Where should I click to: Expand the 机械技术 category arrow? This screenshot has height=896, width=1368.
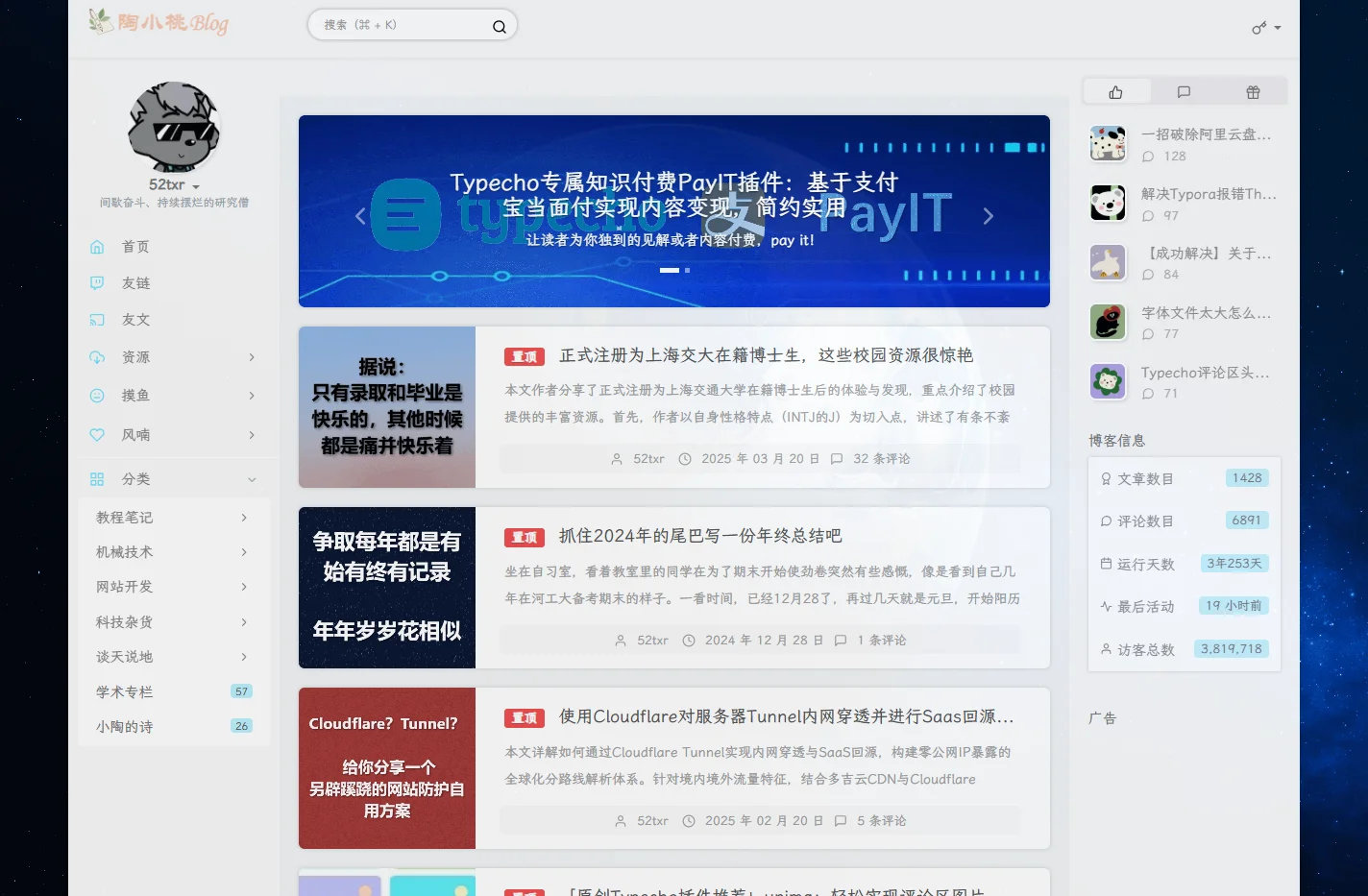tap(244, 552)
